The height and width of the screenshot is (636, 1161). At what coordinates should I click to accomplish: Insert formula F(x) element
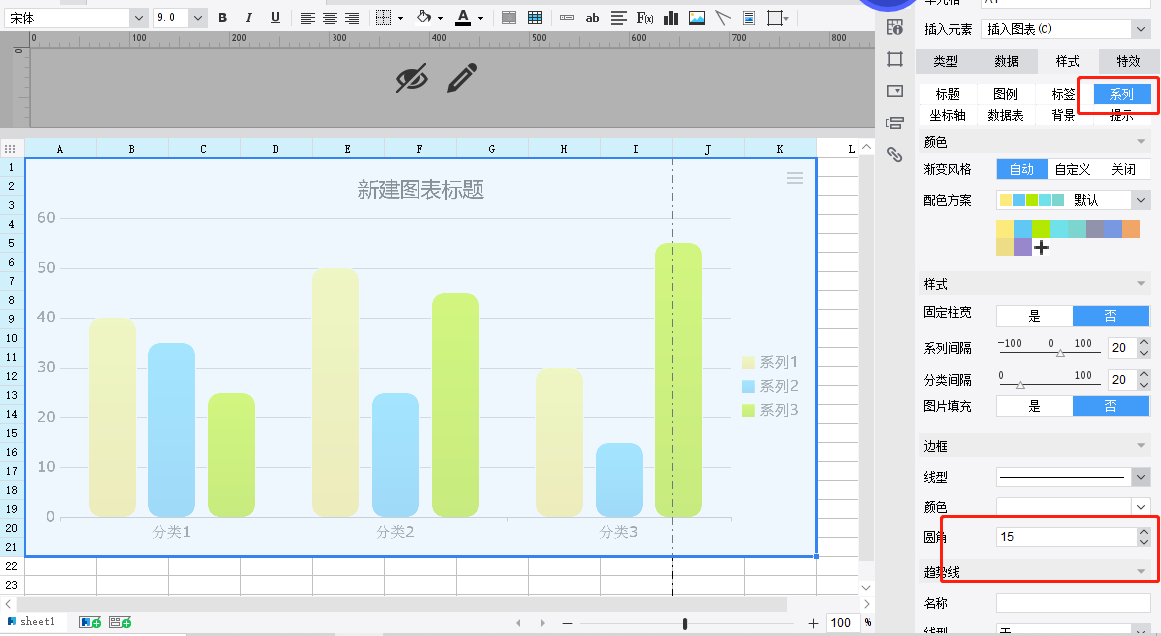[645, 18]
